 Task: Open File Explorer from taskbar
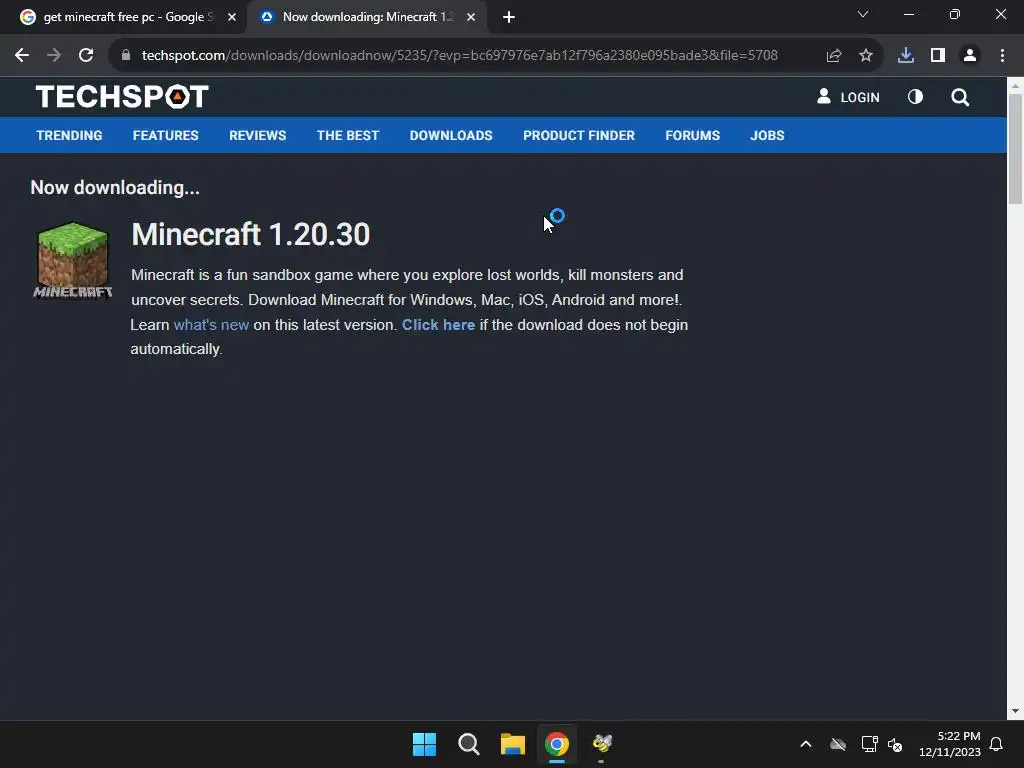click(x=513, y=744)
